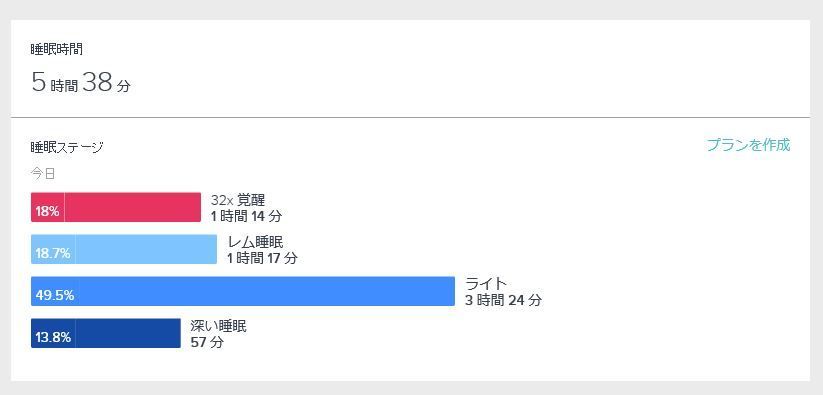Select the light blue レム睡眠 bar
823x395 pixels.
[124, 249]
